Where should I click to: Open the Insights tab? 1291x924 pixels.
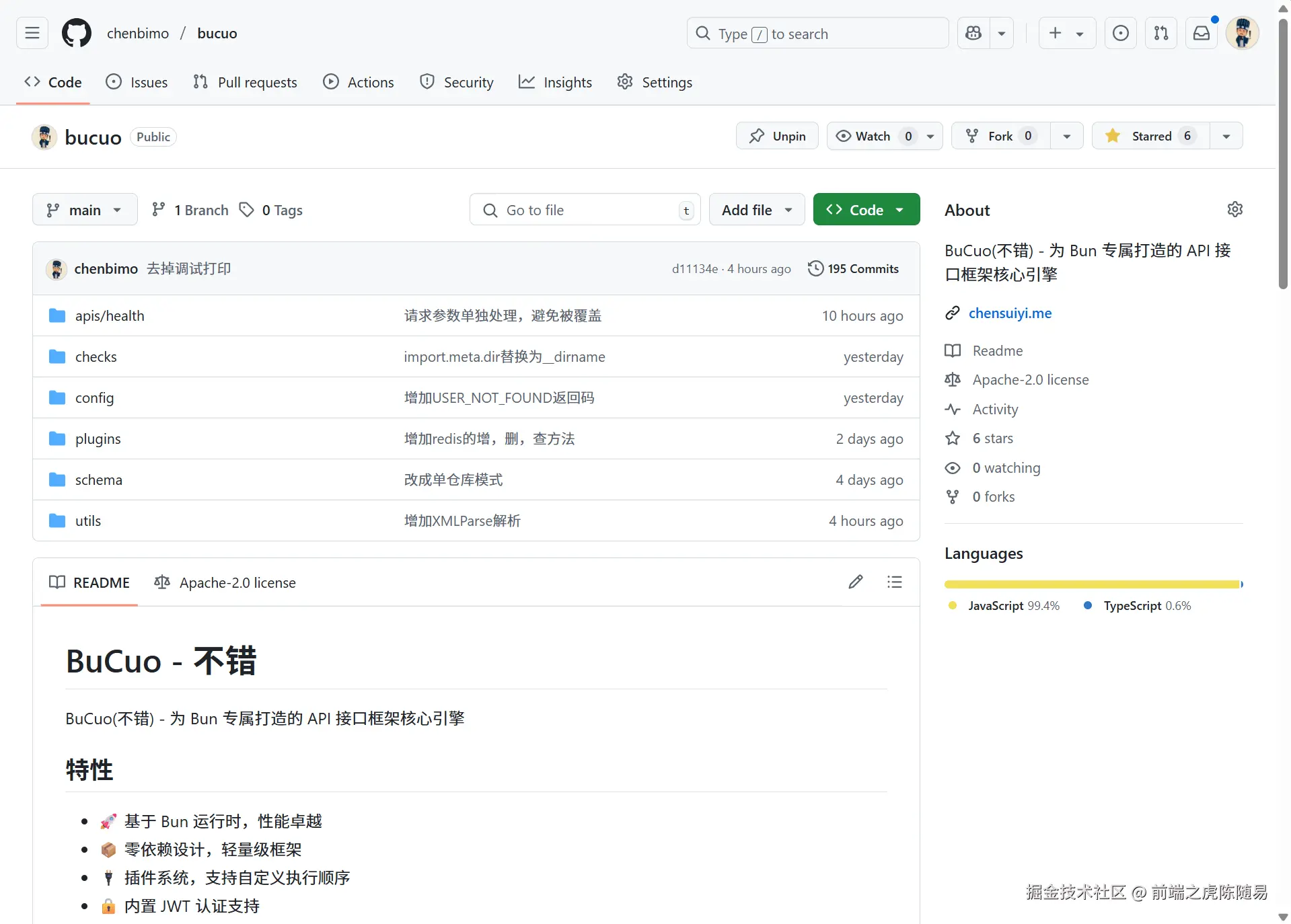point(556,82)
